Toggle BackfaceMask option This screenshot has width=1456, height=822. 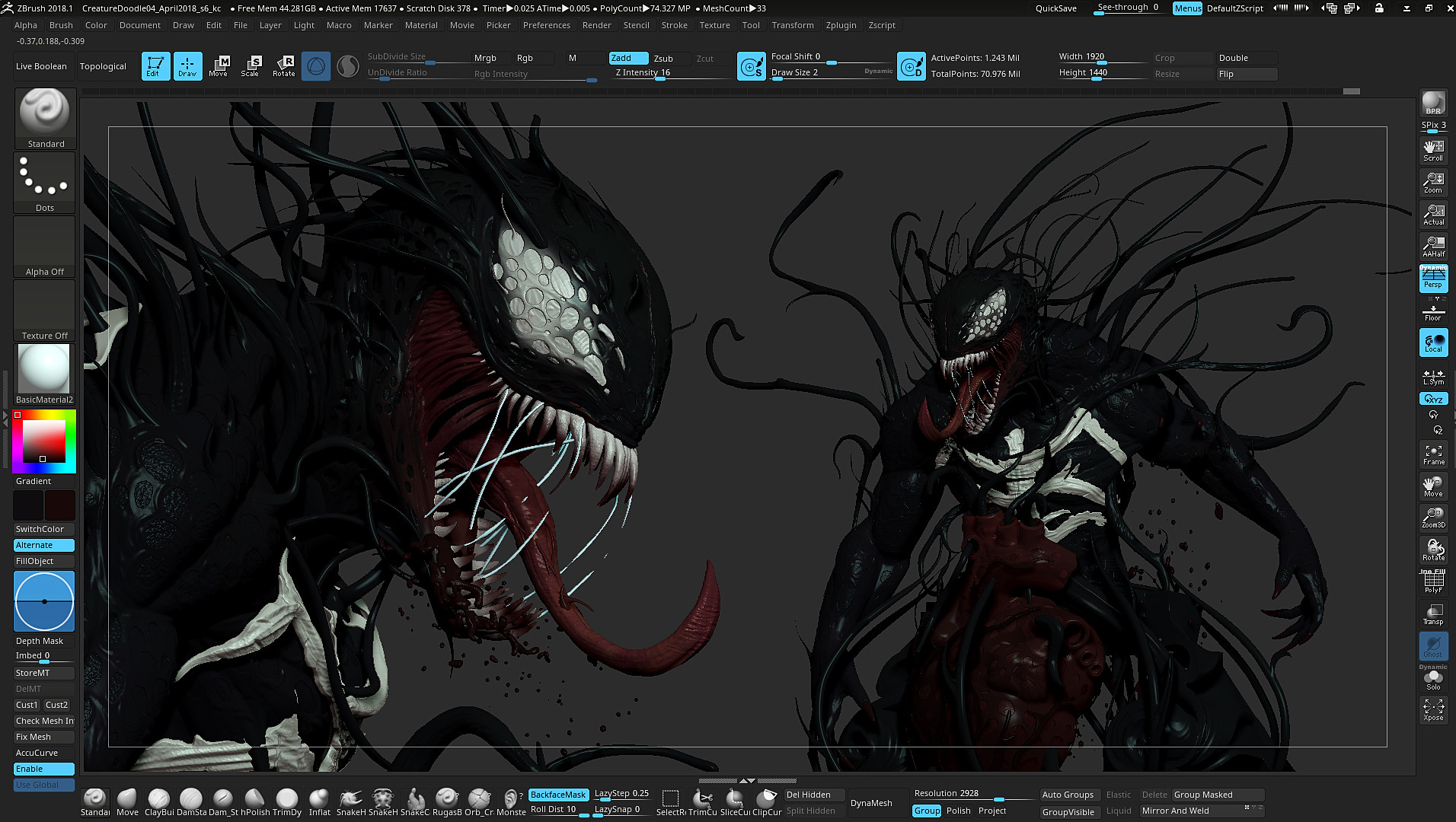pyautogui.click(x=558, y=795)
